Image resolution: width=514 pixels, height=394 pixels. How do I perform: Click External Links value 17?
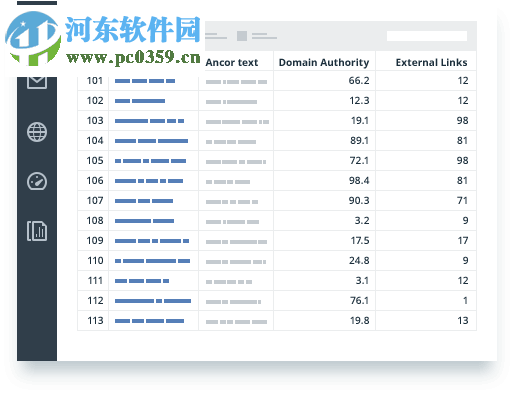tap(463, 241)
